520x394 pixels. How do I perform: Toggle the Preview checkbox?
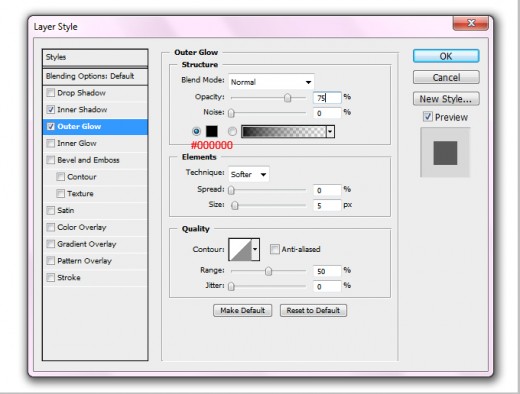428,117
